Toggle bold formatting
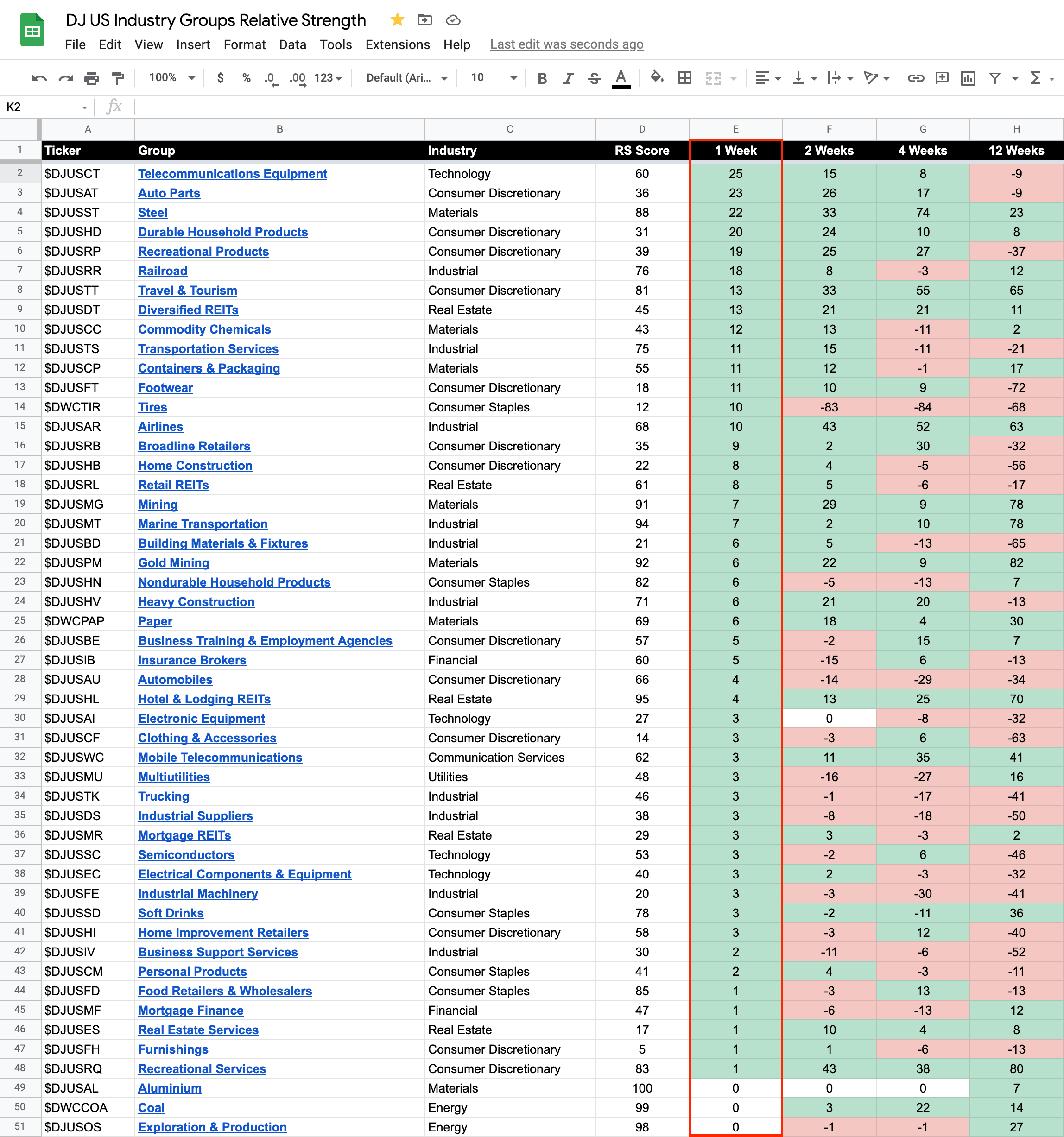 [542, 78]
